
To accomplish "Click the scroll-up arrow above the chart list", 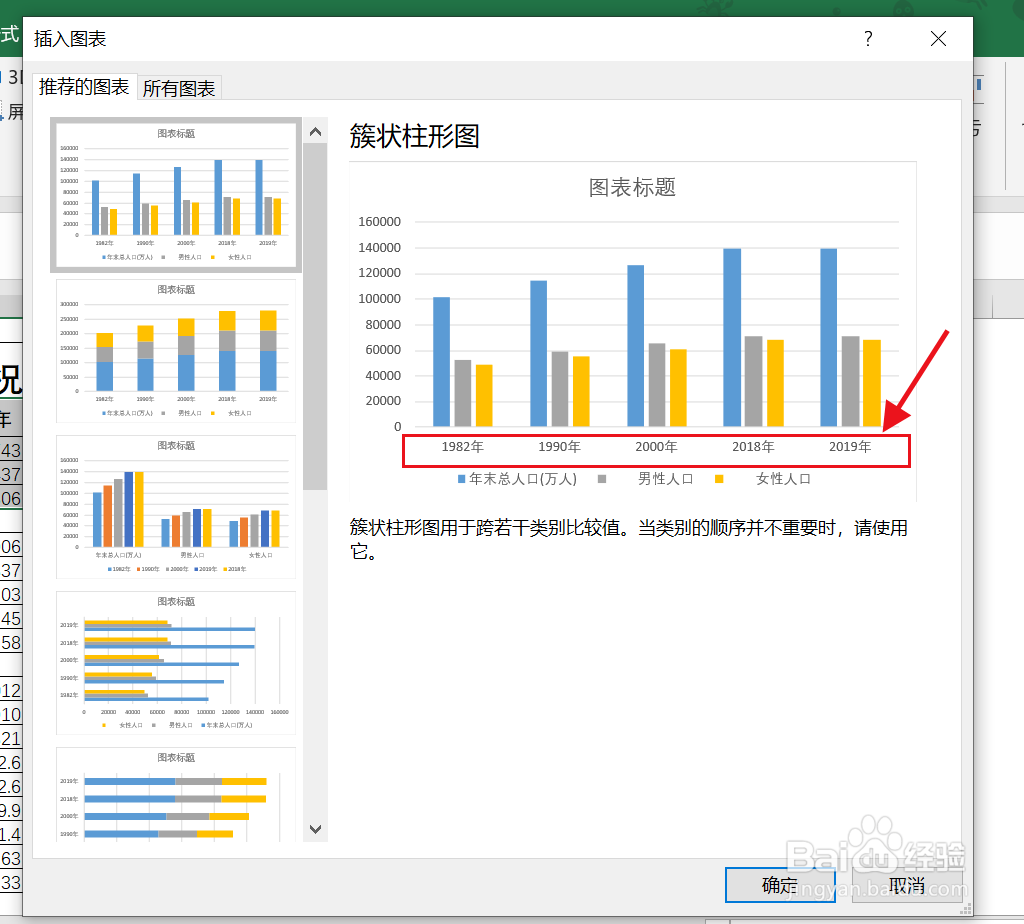I will pos(315,130).
